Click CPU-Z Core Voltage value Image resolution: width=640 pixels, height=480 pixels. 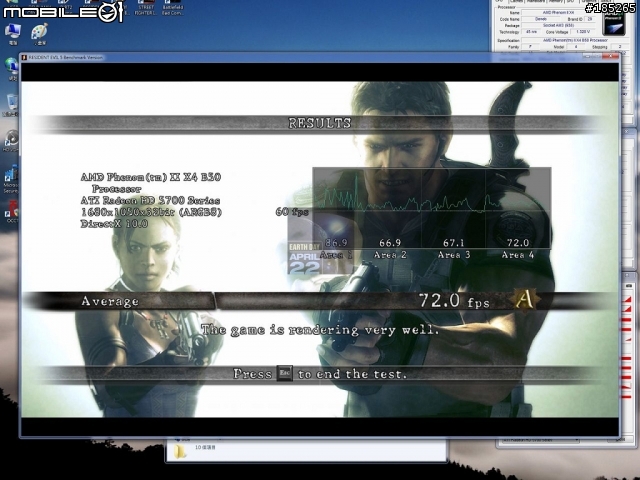pos(583,32)
